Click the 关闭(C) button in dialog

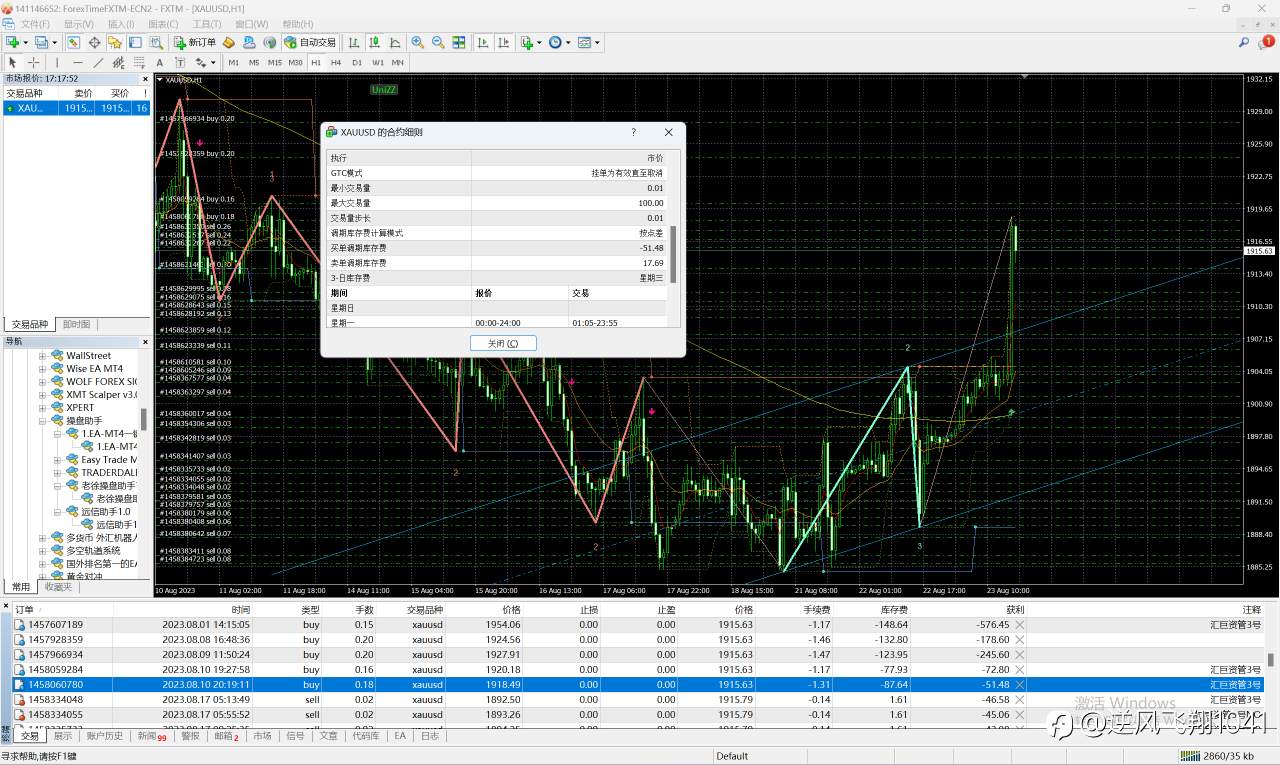pyautogui.click(x=503, y=343)
